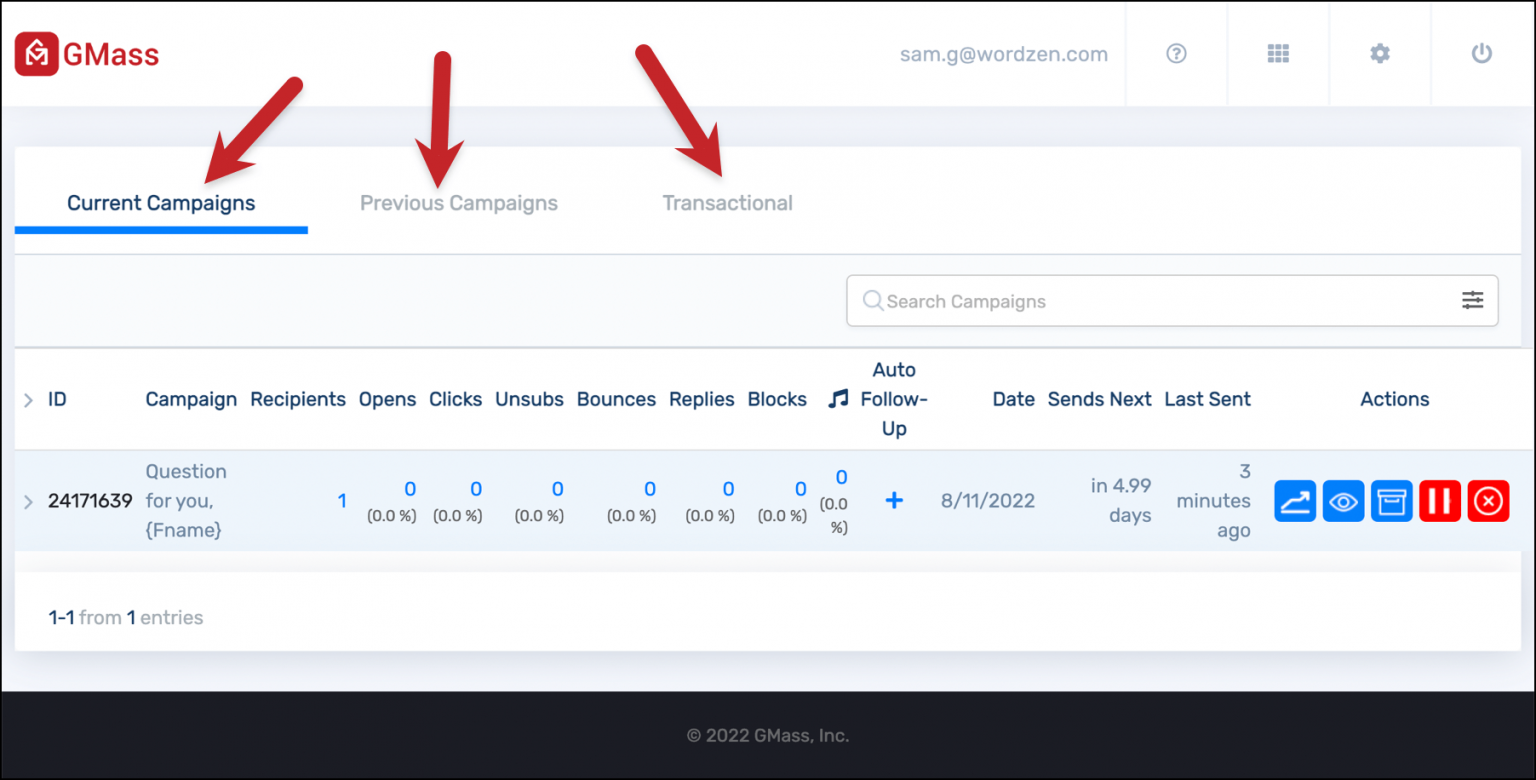1536x780 pixels.
Task: Archive the campaign using the box icon
Action: point(1391,500)
